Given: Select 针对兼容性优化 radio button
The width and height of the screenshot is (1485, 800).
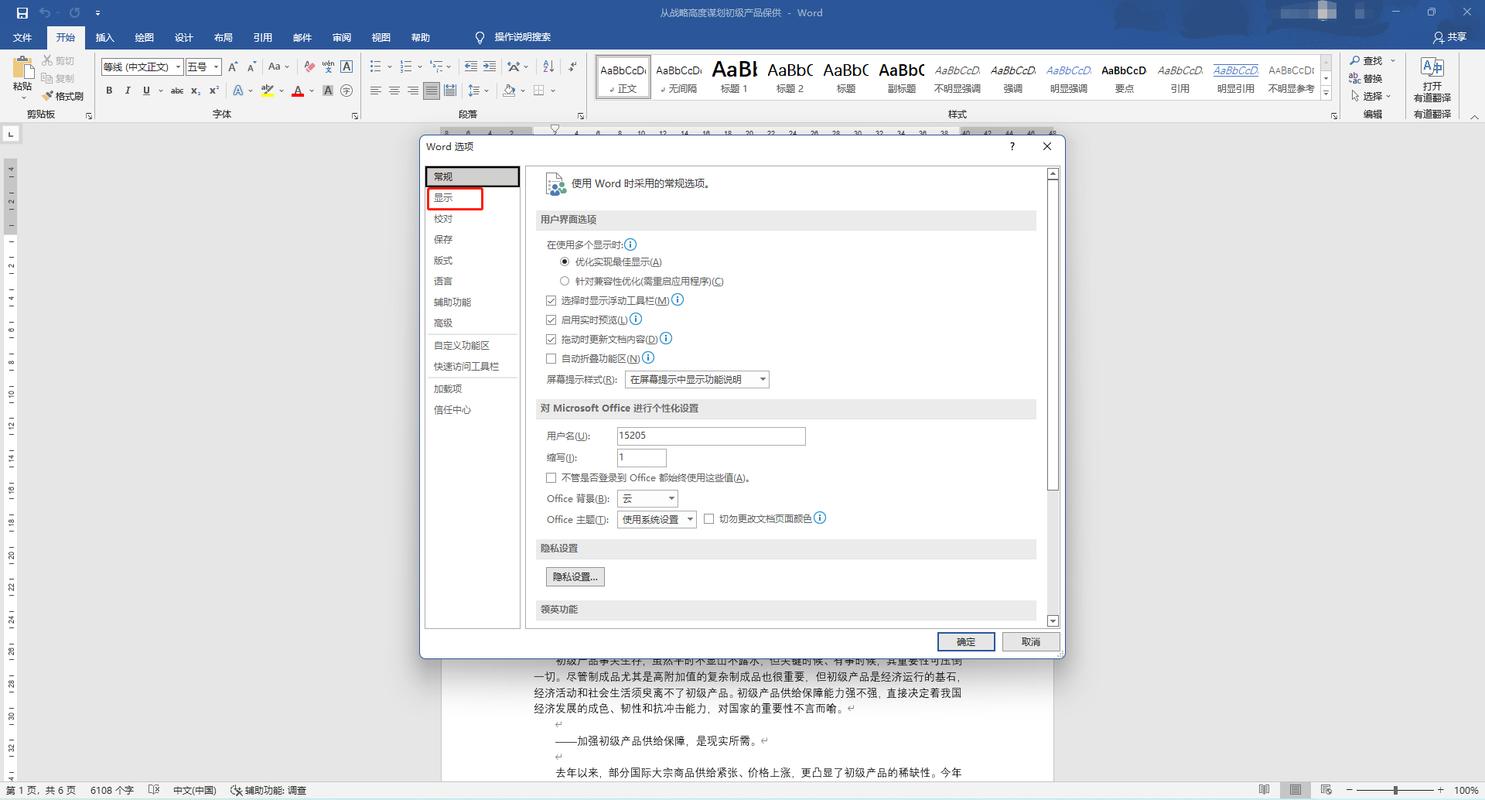Looking at the screenshot, I should pyautogui.click(x=565, y=281).
